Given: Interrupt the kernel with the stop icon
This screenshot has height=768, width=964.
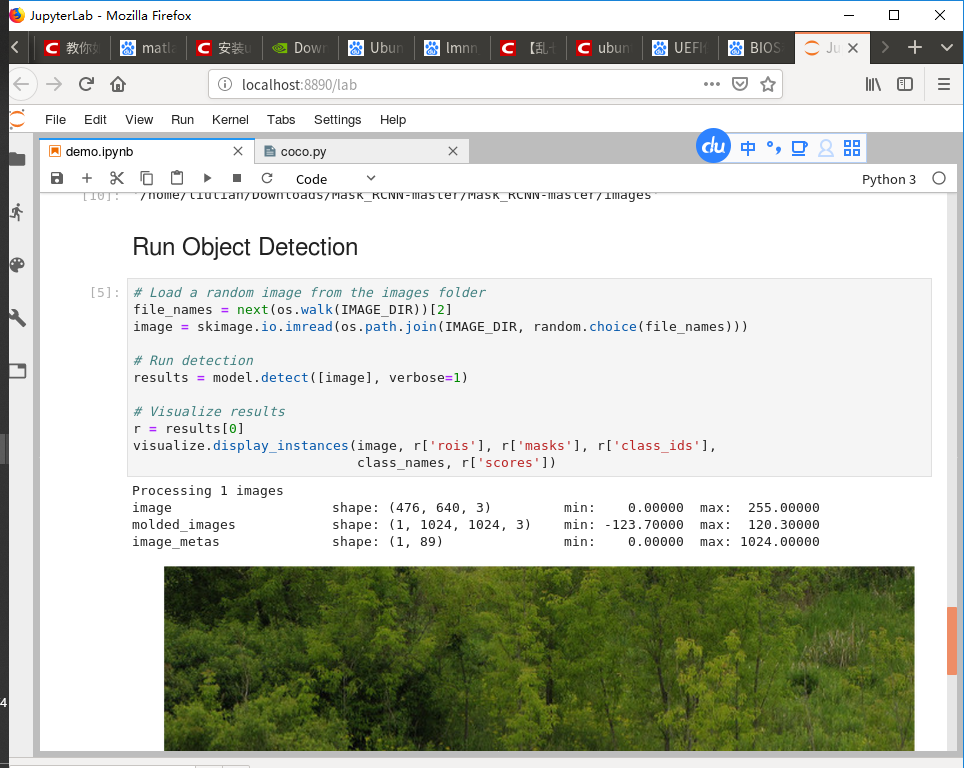Looking at the screenshot, I should point(237,178).
